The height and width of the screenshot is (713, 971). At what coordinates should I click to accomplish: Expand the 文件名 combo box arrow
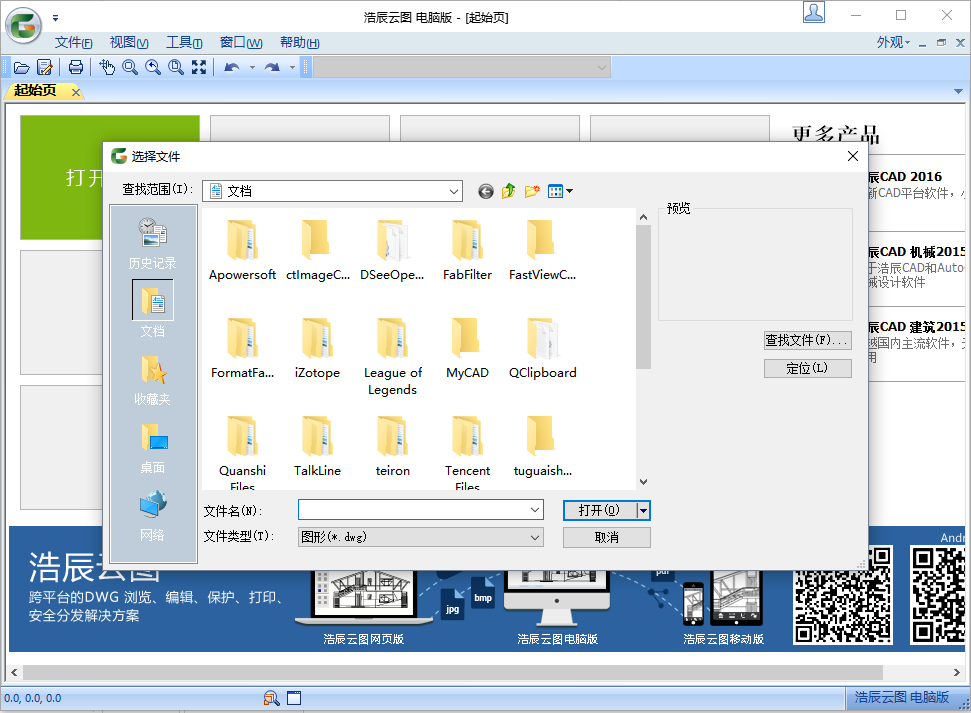pos(535,510)
